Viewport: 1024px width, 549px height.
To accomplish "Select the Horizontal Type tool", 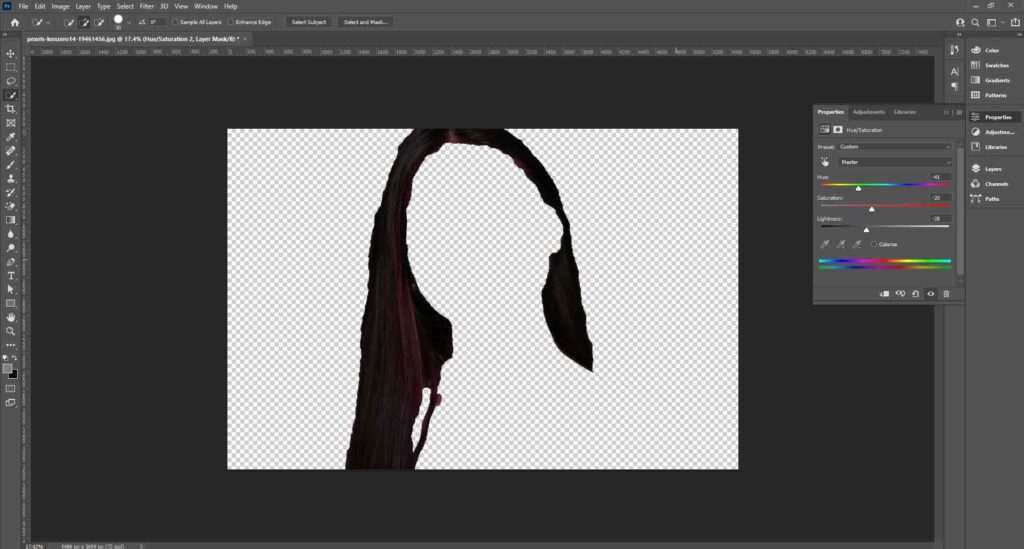I will (x=10, y=275).
